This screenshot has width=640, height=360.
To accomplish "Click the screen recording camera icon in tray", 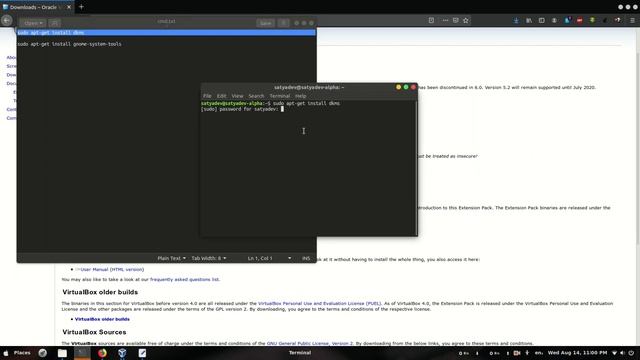I will pos(517,353).
